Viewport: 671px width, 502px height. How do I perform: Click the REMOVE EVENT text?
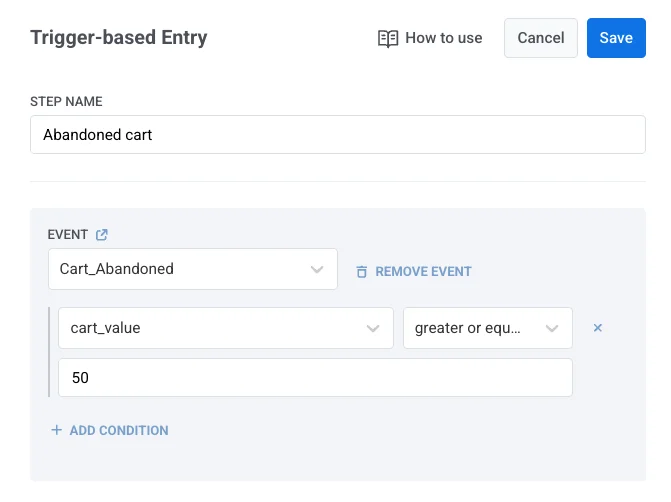423,271
